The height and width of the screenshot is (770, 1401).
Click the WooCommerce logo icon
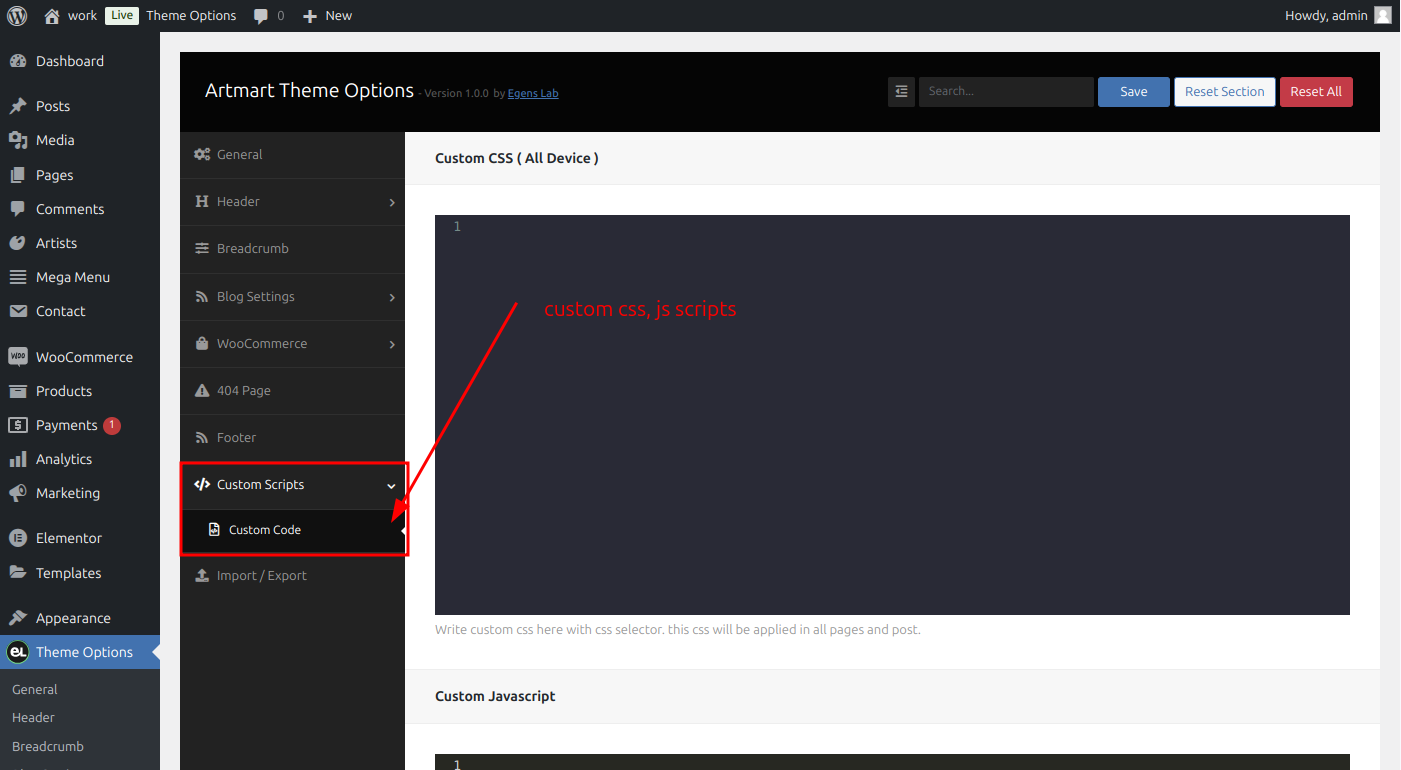point(18,357)
